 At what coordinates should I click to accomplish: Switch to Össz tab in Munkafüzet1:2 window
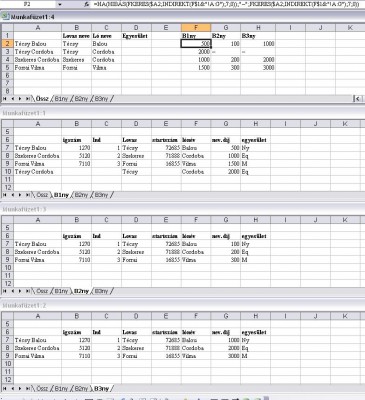42,388
